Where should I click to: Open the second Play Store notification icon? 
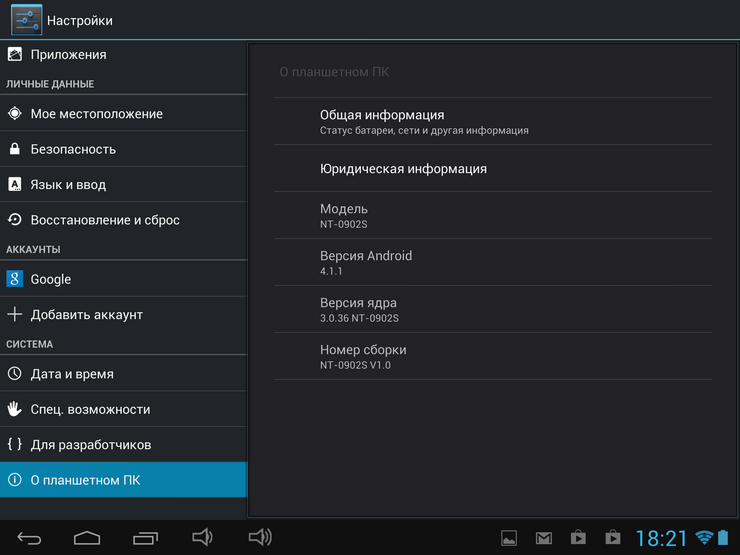[x=613, y=537]
